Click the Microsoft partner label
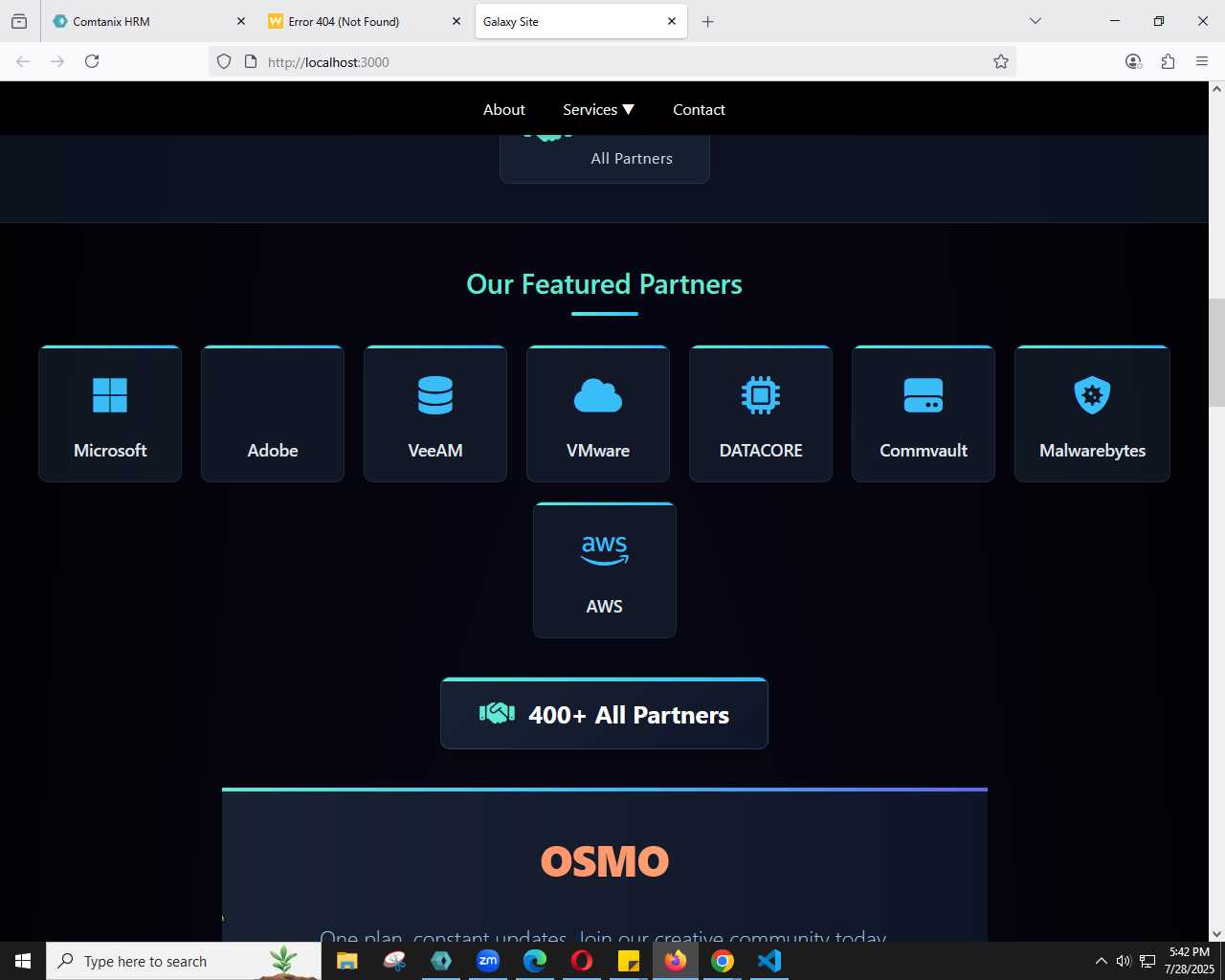Image resolution: width=1225 pixels, height=980 pixels. [110, 450]
